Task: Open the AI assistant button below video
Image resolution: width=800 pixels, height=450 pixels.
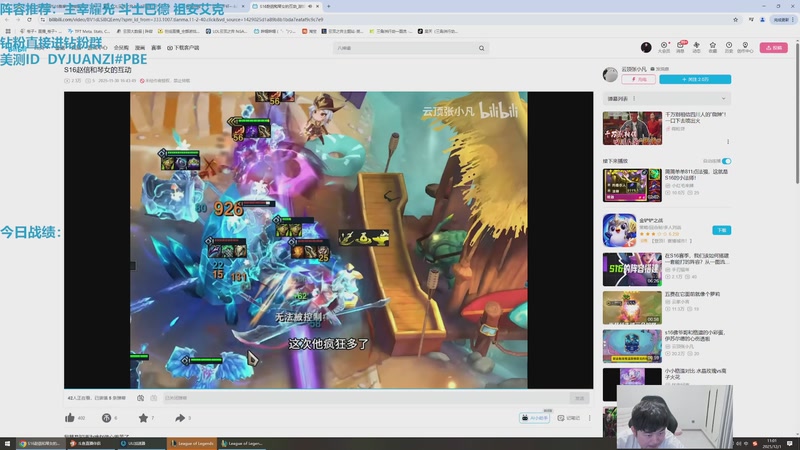Action: 534,418
